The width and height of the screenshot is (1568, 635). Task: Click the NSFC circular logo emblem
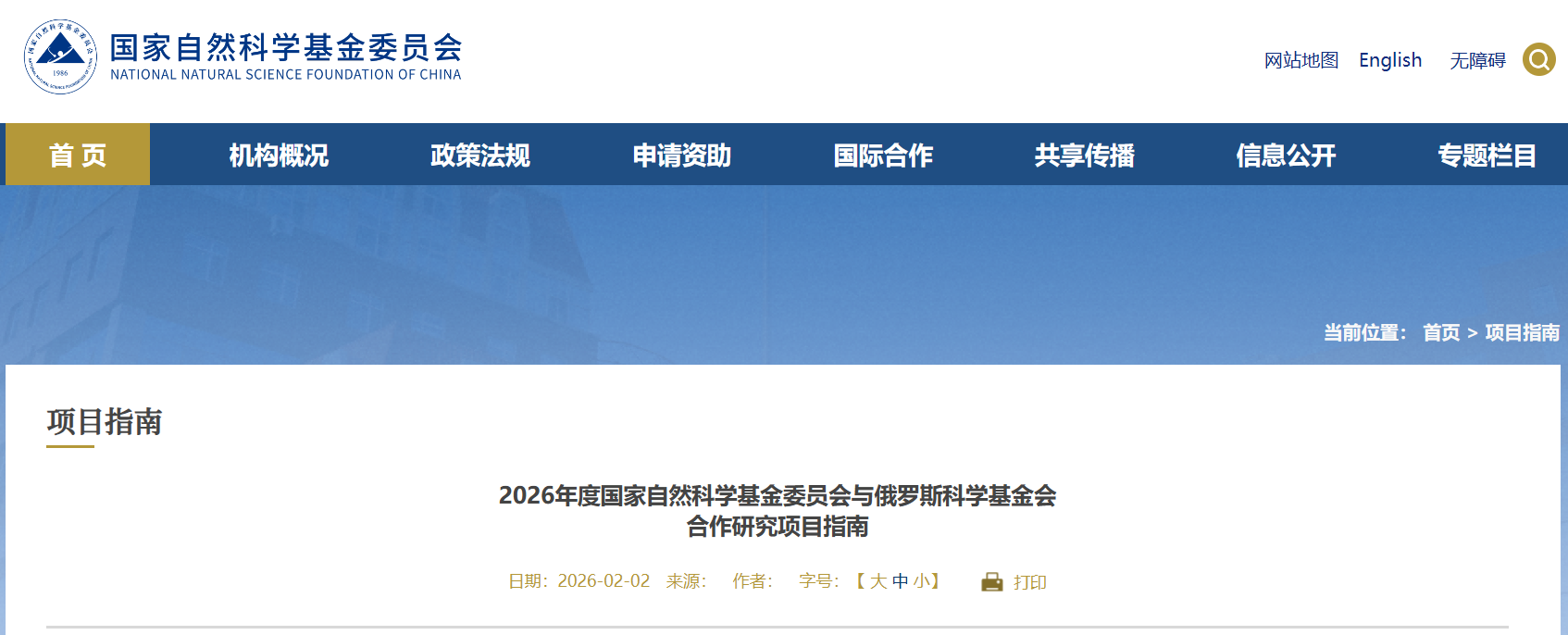60,56
